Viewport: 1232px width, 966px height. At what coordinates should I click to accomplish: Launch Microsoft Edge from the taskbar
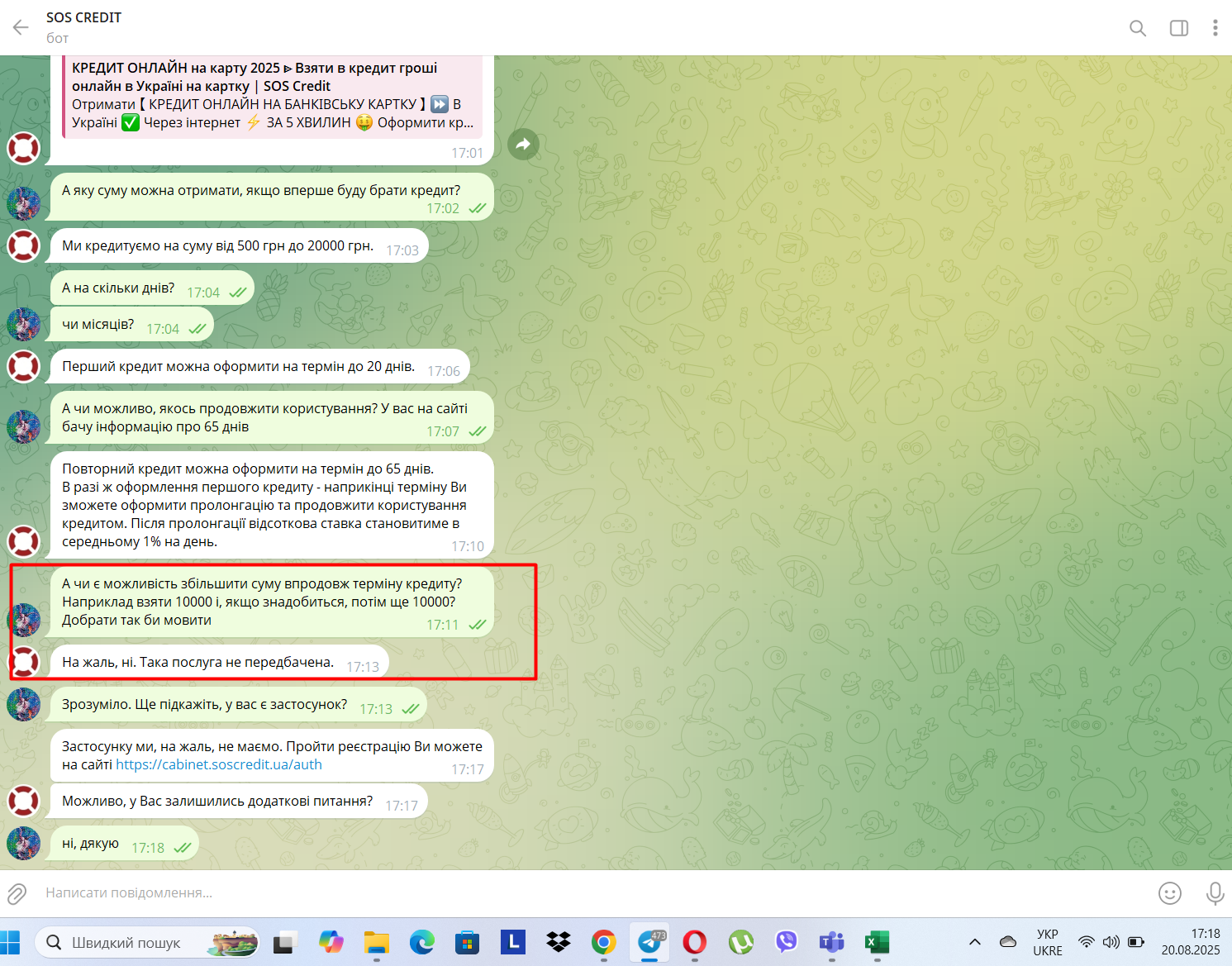point(422,942)
